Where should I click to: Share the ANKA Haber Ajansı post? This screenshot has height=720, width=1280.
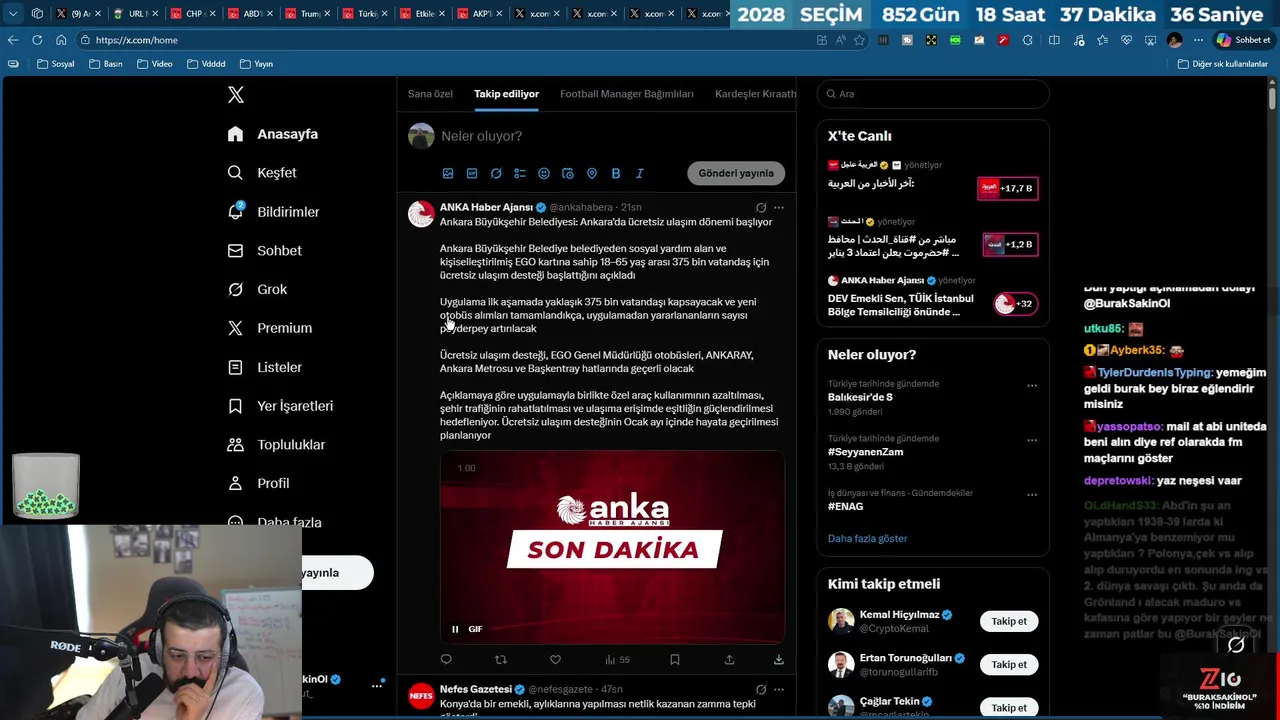click(x=729, y=659)
